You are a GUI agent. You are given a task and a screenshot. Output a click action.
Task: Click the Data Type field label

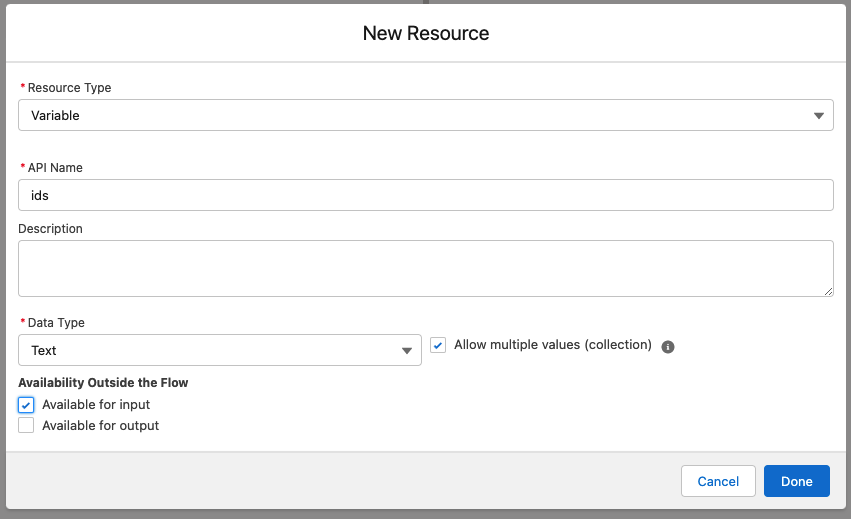tap(56, 323)
